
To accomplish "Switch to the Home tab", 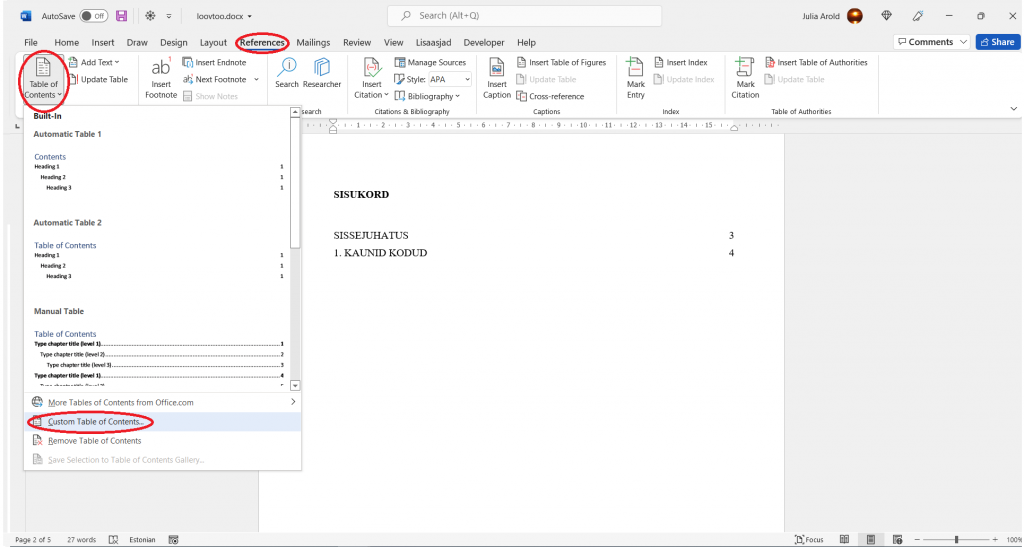I will click(x=67, y=42).
